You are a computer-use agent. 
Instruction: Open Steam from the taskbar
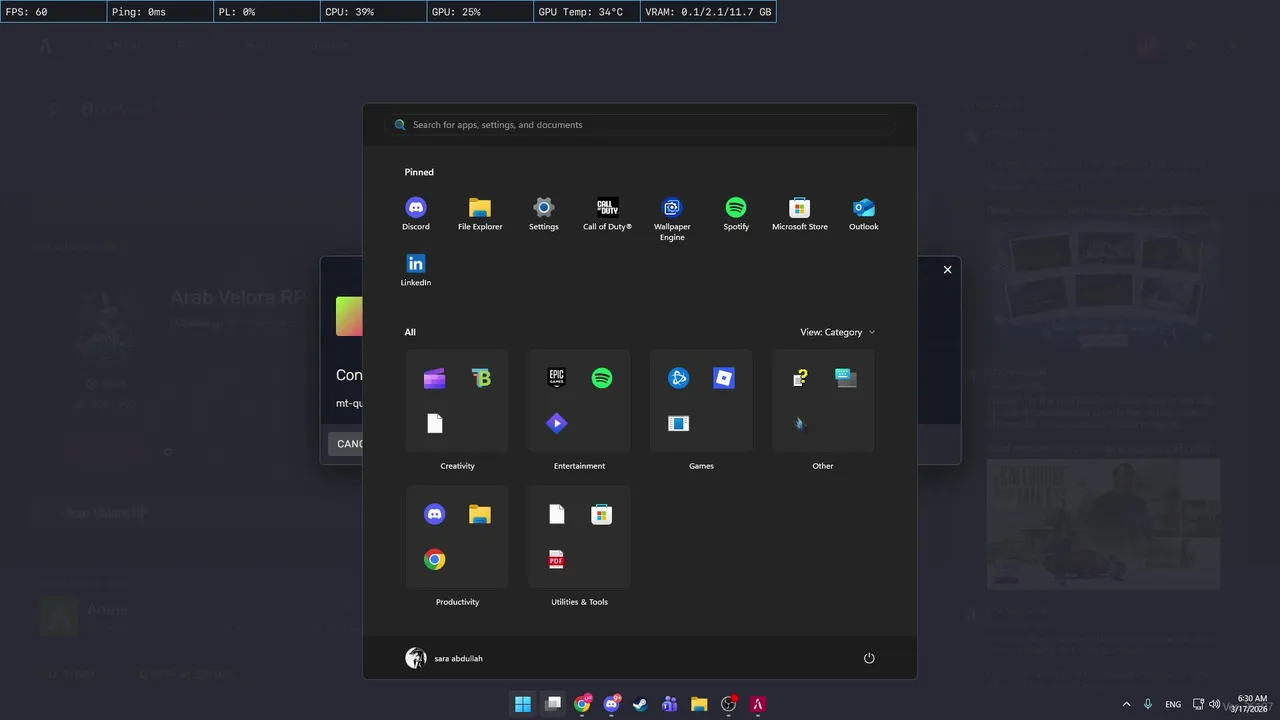coord(640,704)
